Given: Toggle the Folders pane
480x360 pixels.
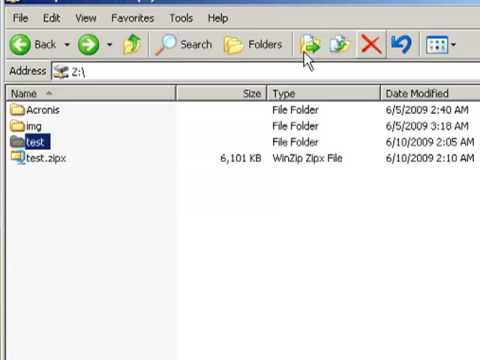Looking at the screenshot, I should pos(253,44).
